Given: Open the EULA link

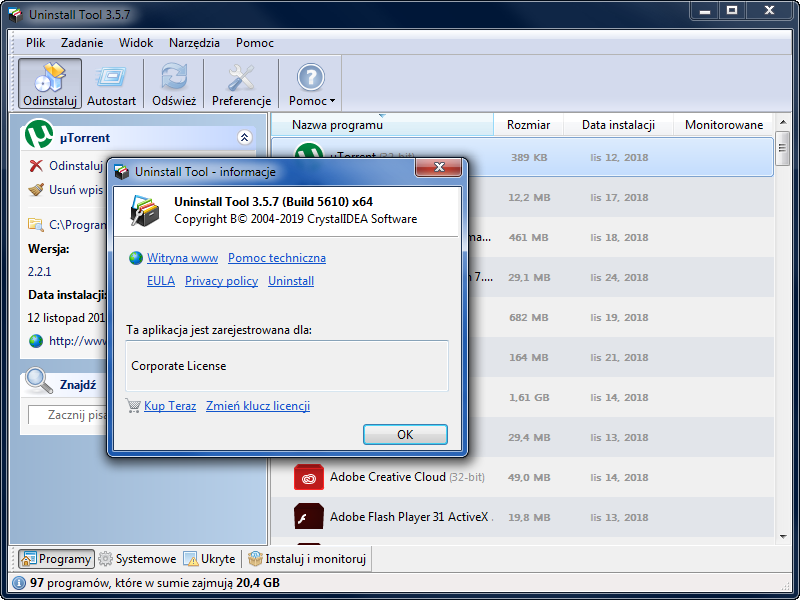Looking at the screenshot, I should (161, 281).
